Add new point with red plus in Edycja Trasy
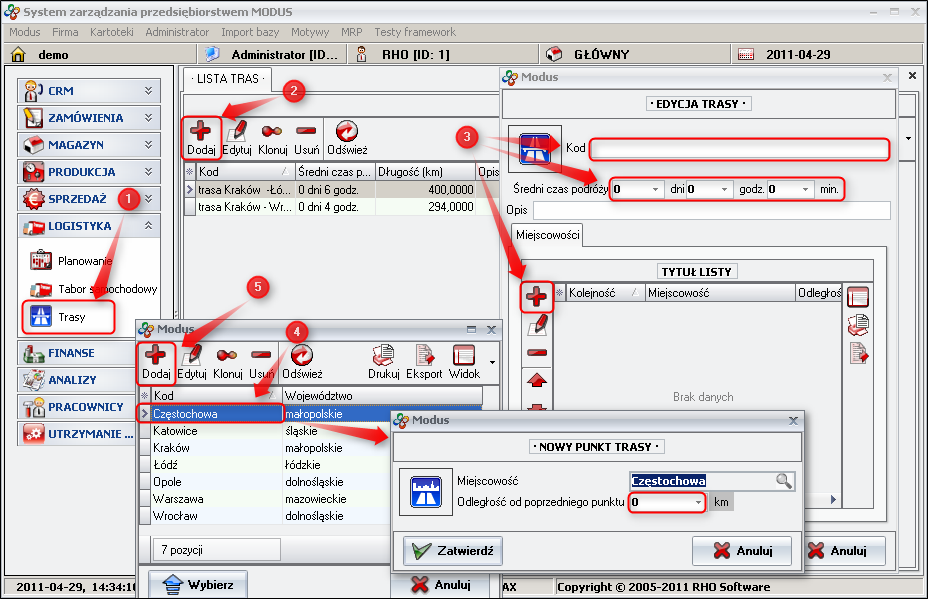Image resolution: width=928 pixels, height=599 pixels. coord(537,296)
